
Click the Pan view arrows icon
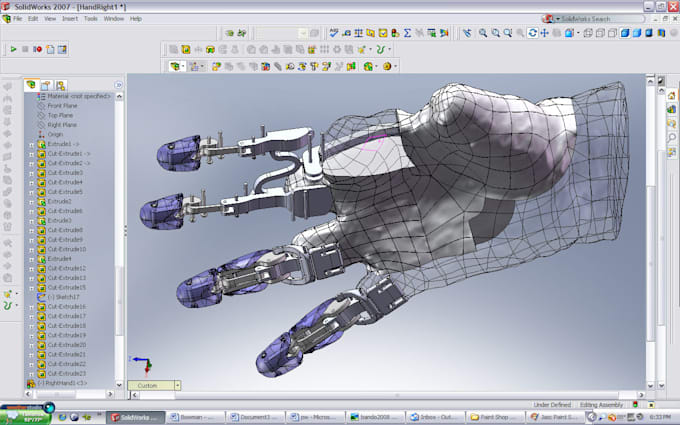[x=543, y=33]
